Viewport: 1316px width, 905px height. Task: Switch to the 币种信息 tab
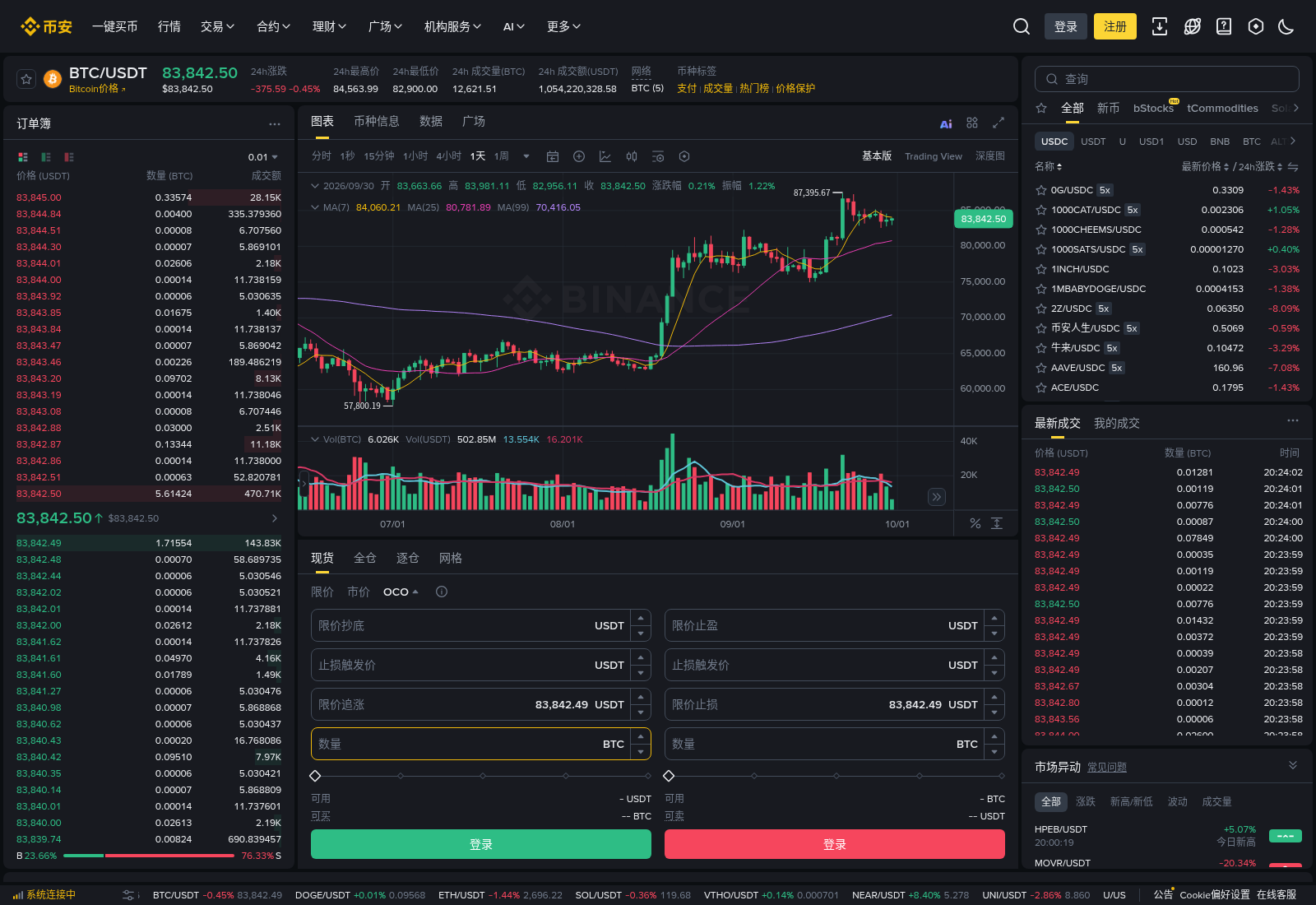click(377, 122)
